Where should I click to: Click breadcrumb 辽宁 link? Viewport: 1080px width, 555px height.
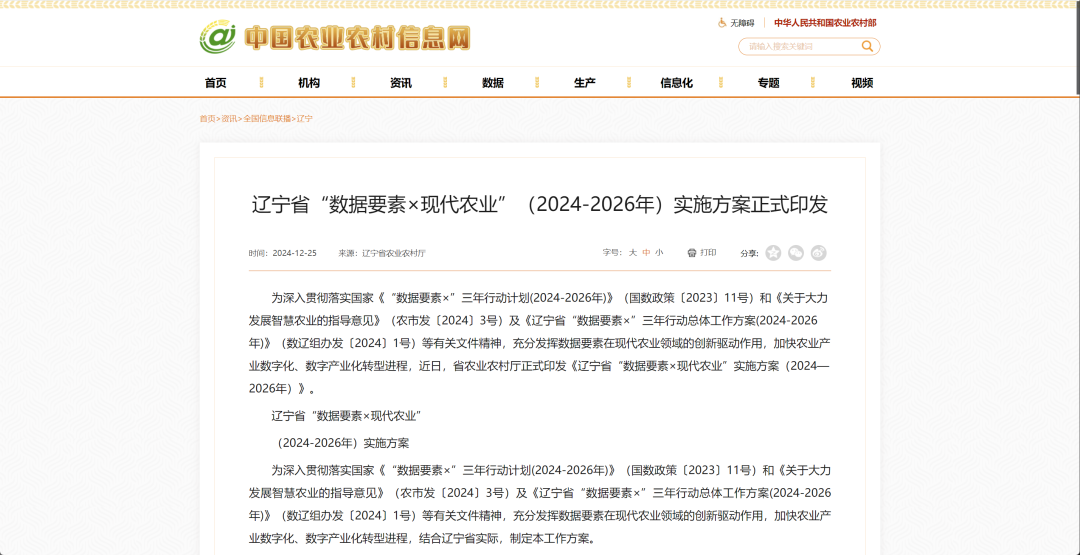point(304,118)
